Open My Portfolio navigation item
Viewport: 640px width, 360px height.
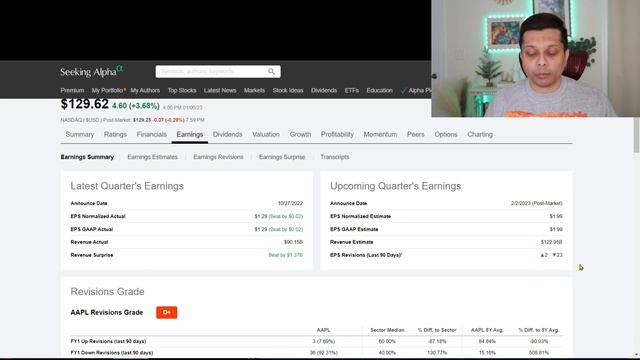(x=107, y=90)
